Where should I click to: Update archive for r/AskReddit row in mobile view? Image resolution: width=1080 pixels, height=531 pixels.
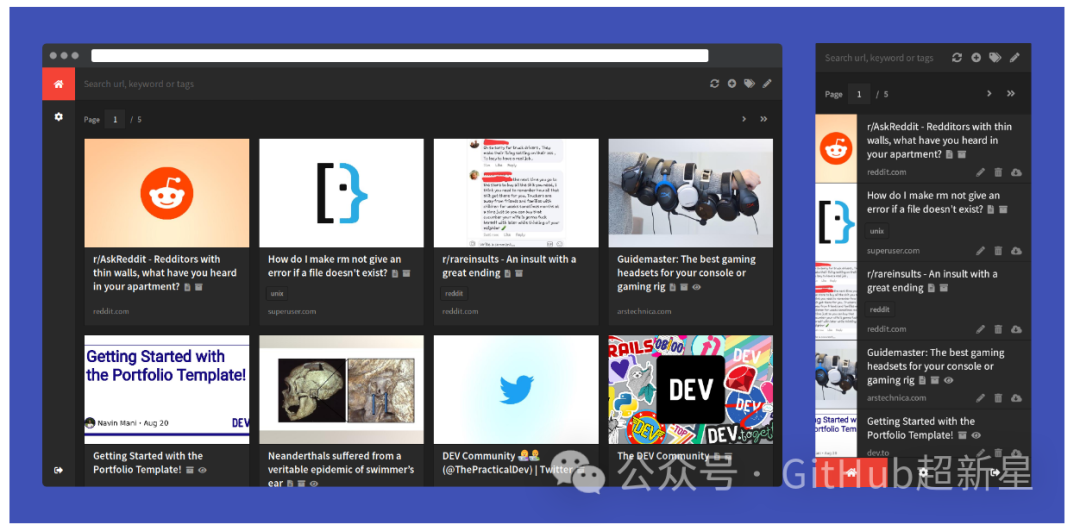click(1016, 172)
